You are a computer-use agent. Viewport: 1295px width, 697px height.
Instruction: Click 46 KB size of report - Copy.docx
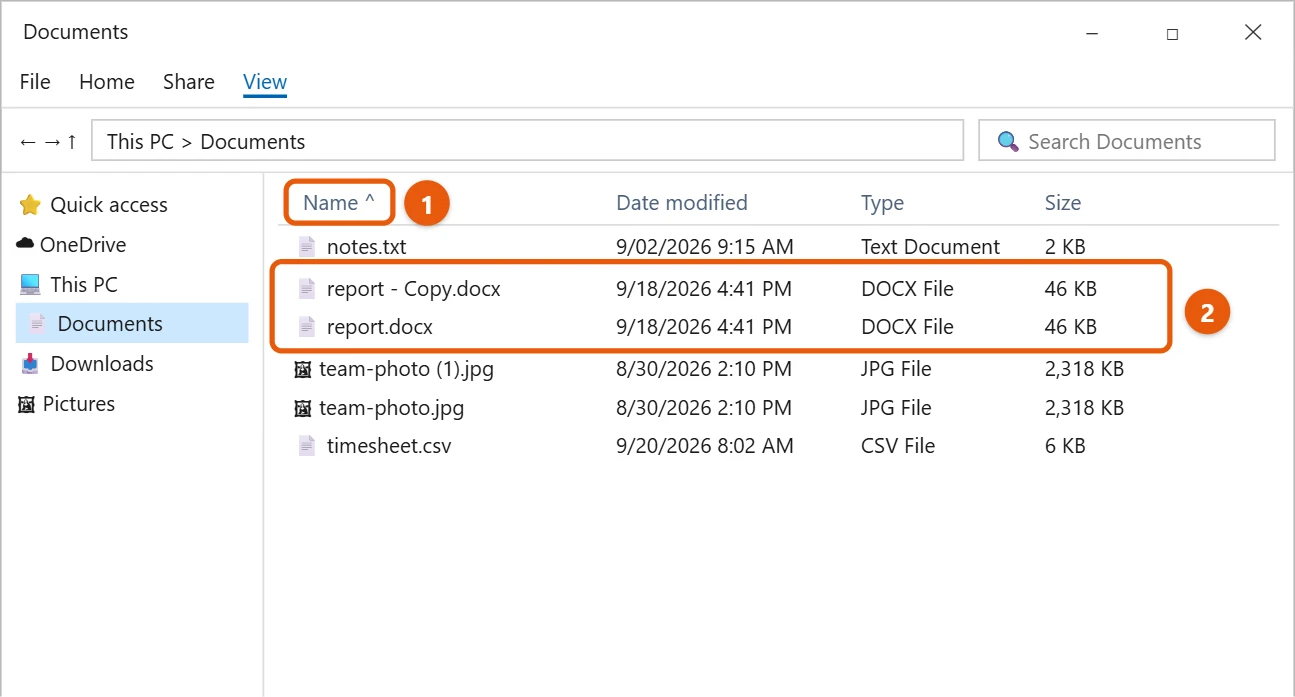(x=1071, y=289)
